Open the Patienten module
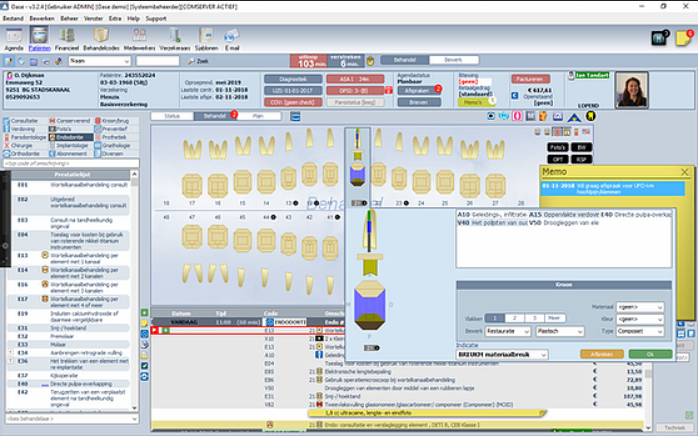The image size is (698, 436). 40,39
